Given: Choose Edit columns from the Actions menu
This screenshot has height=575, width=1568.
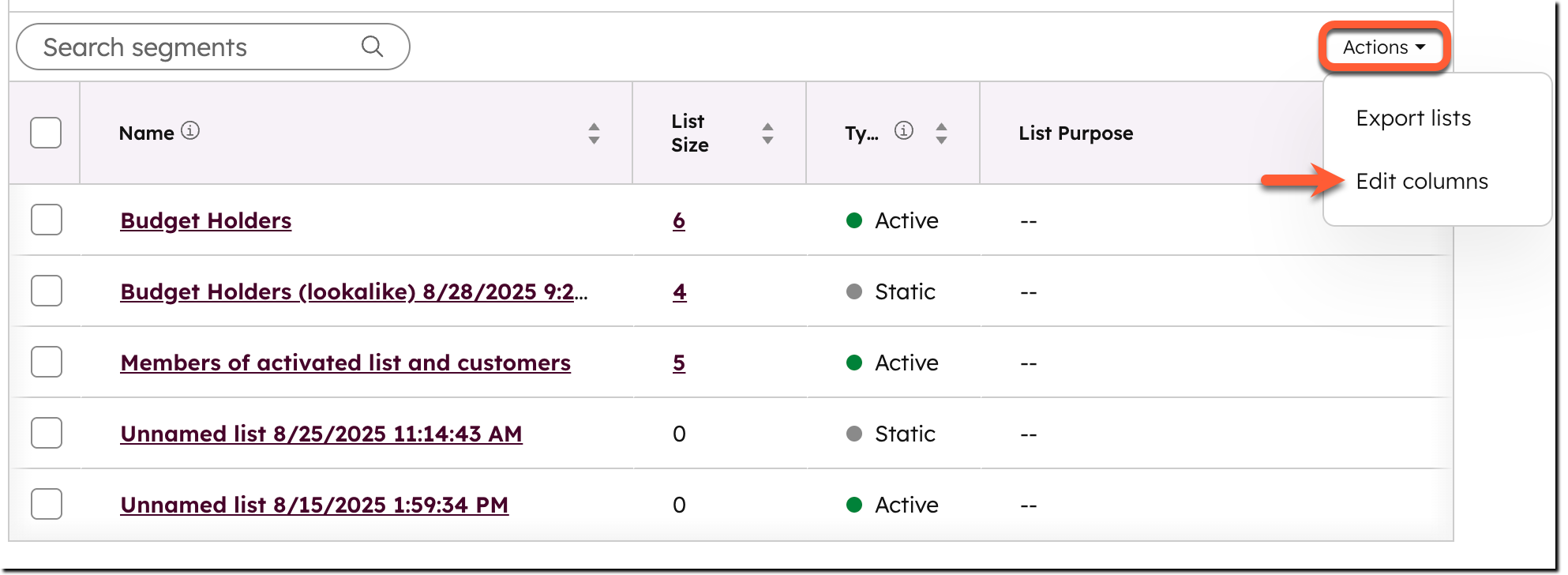Looking at the screenshot, I should click(1421, 181).
